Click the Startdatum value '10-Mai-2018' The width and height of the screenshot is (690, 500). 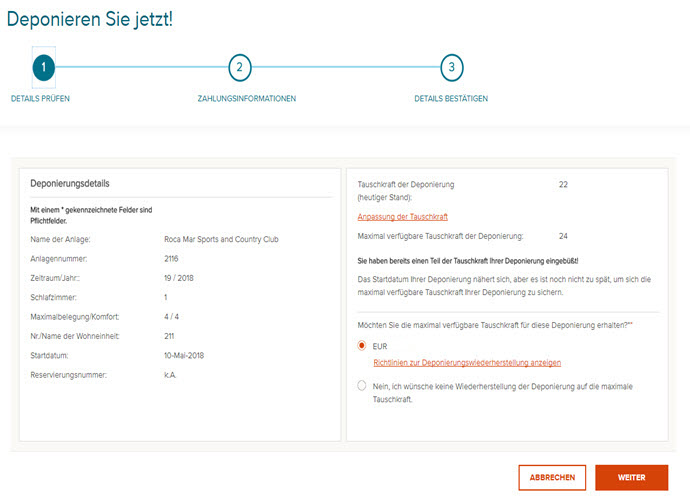184,356
